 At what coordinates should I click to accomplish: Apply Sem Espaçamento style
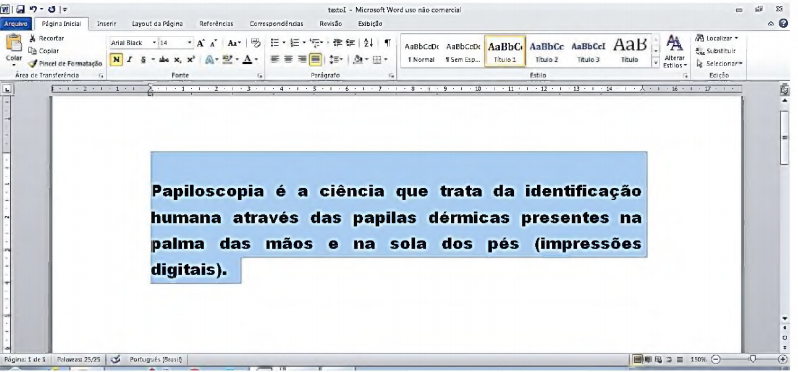463,51
